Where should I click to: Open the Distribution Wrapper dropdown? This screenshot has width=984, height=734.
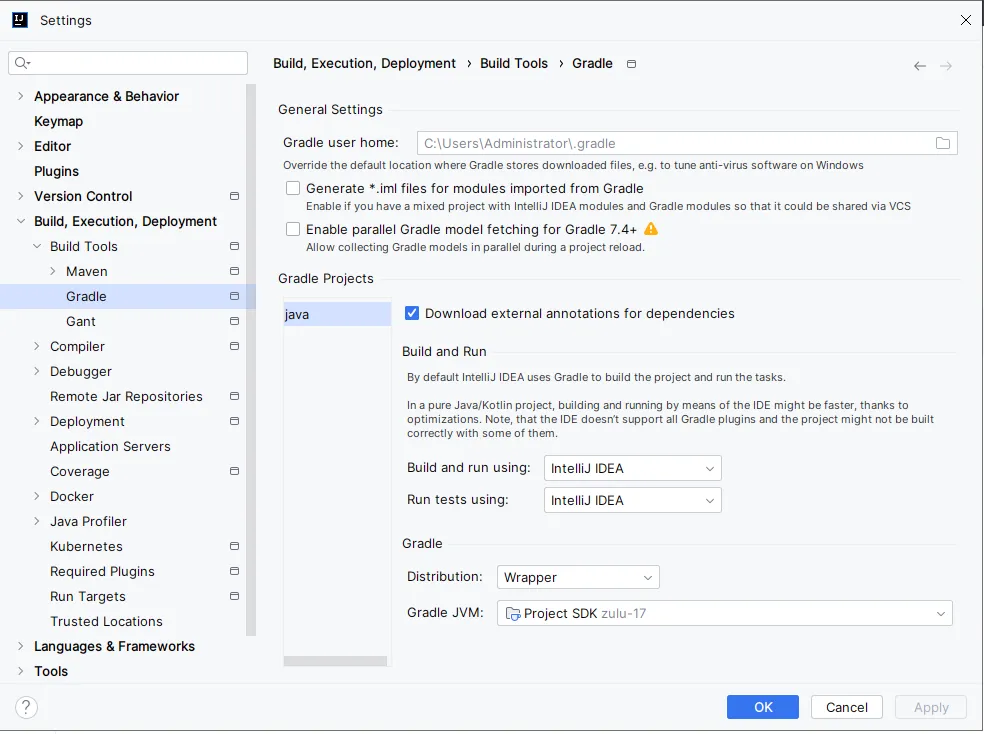(578, 577)
